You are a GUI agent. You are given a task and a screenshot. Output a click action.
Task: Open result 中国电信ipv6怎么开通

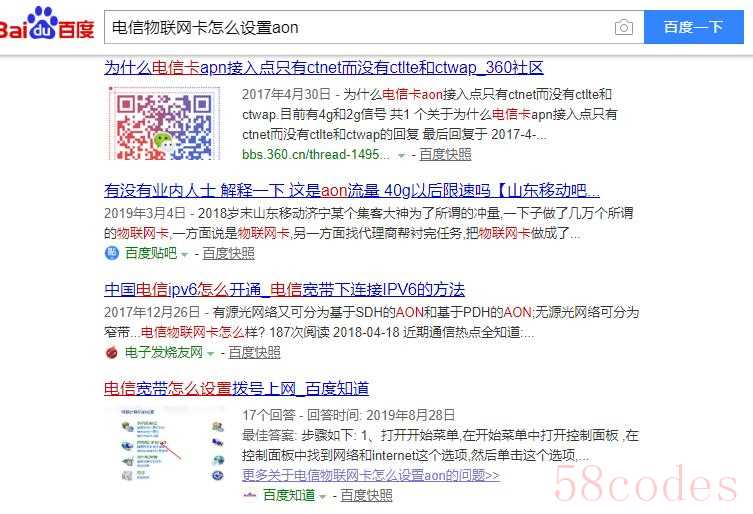pos(284,290)
